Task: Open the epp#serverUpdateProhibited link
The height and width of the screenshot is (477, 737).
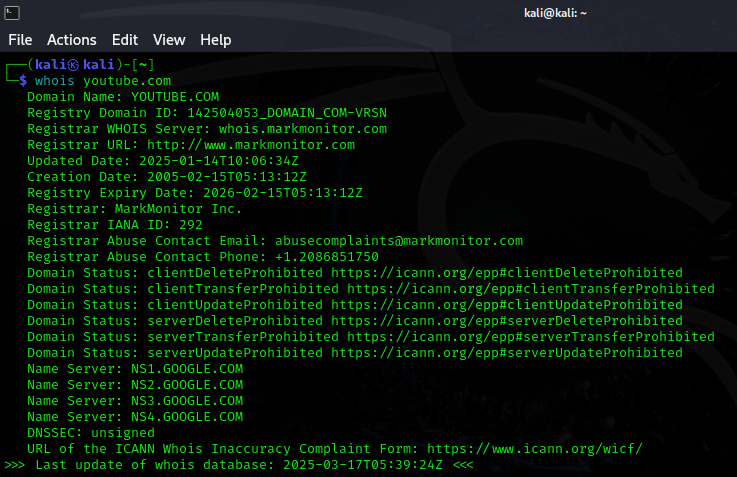Action: pyautogui.click(x=507, y=352)
